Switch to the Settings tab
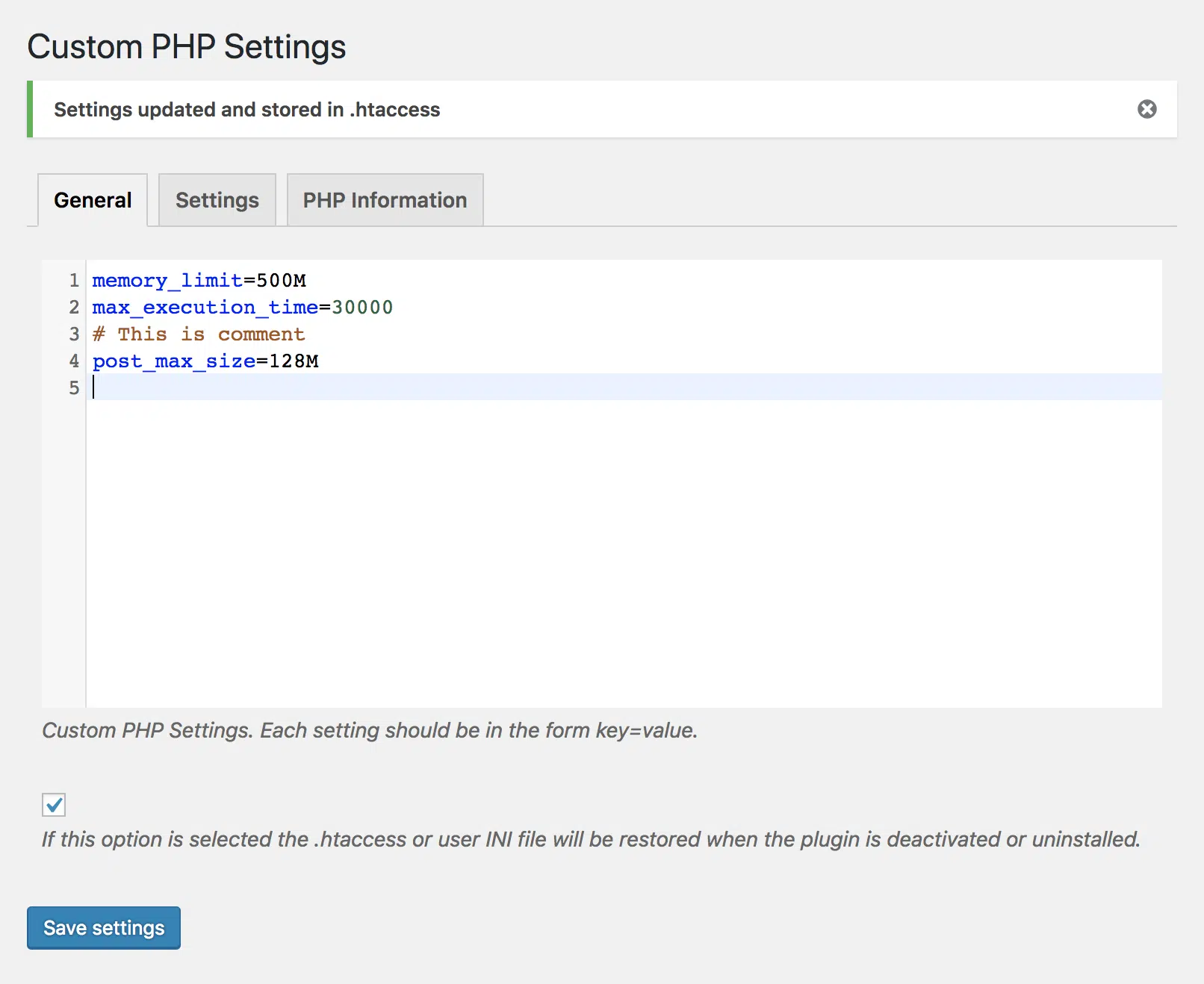This screenshot has width=1204, height=984. (217, 199)
